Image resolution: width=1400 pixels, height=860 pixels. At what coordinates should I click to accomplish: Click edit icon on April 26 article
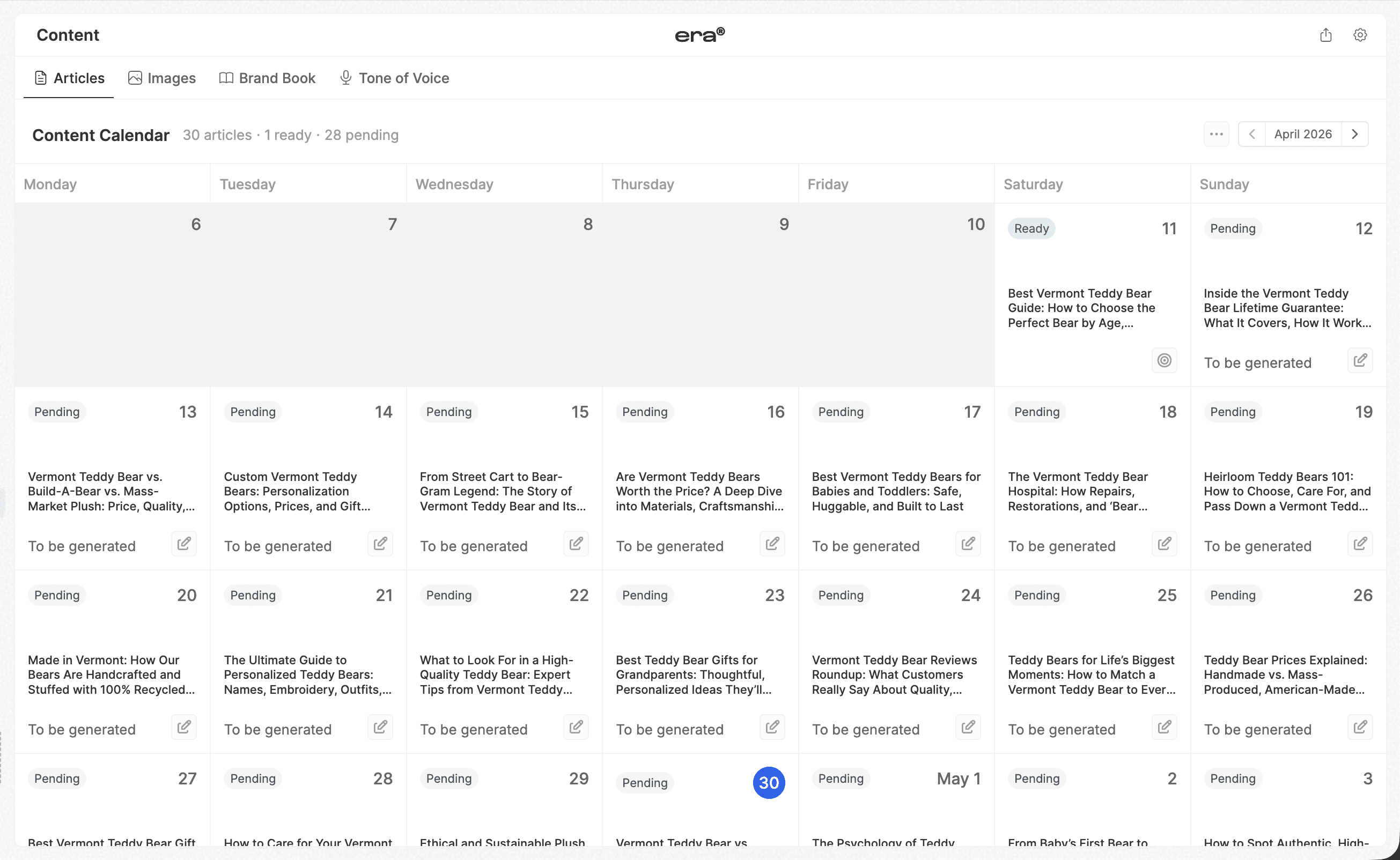1360,727
